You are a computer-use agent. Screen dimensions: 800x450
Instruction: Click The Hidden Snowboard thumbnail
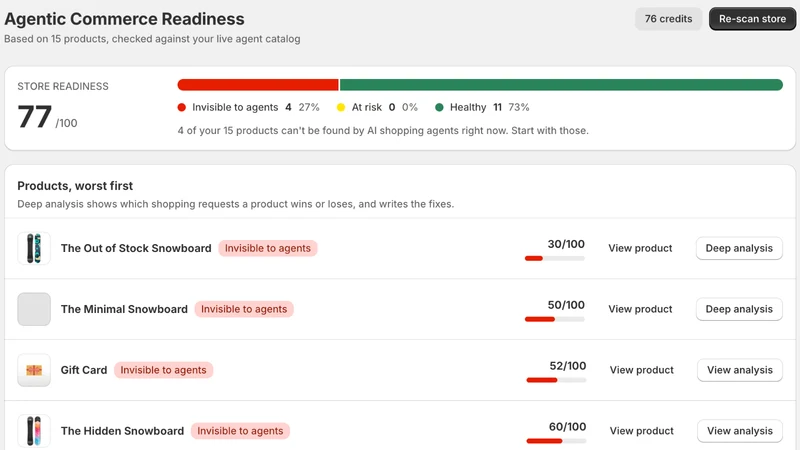34,431
